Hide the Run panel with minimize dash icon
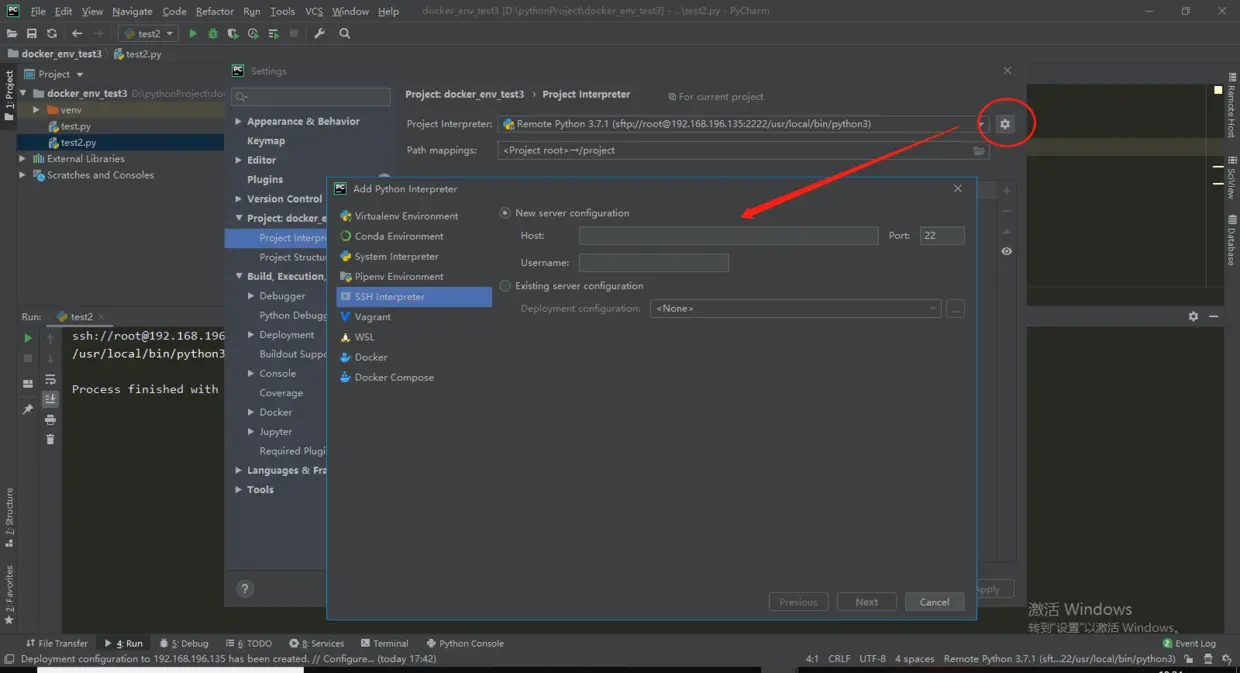This screenshot has width=1240, height=673. point(1213,316)
